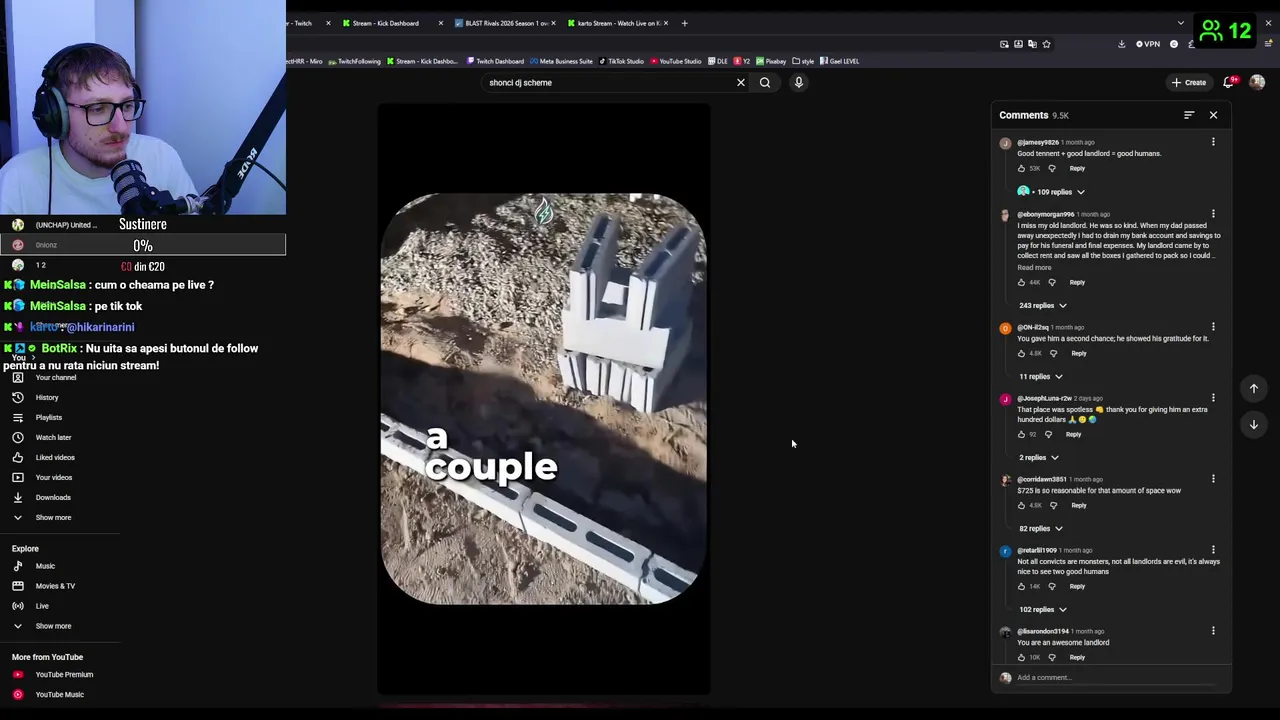
Task: Bookmark this page with the star icon
Action: click(x=1047, y=44)
